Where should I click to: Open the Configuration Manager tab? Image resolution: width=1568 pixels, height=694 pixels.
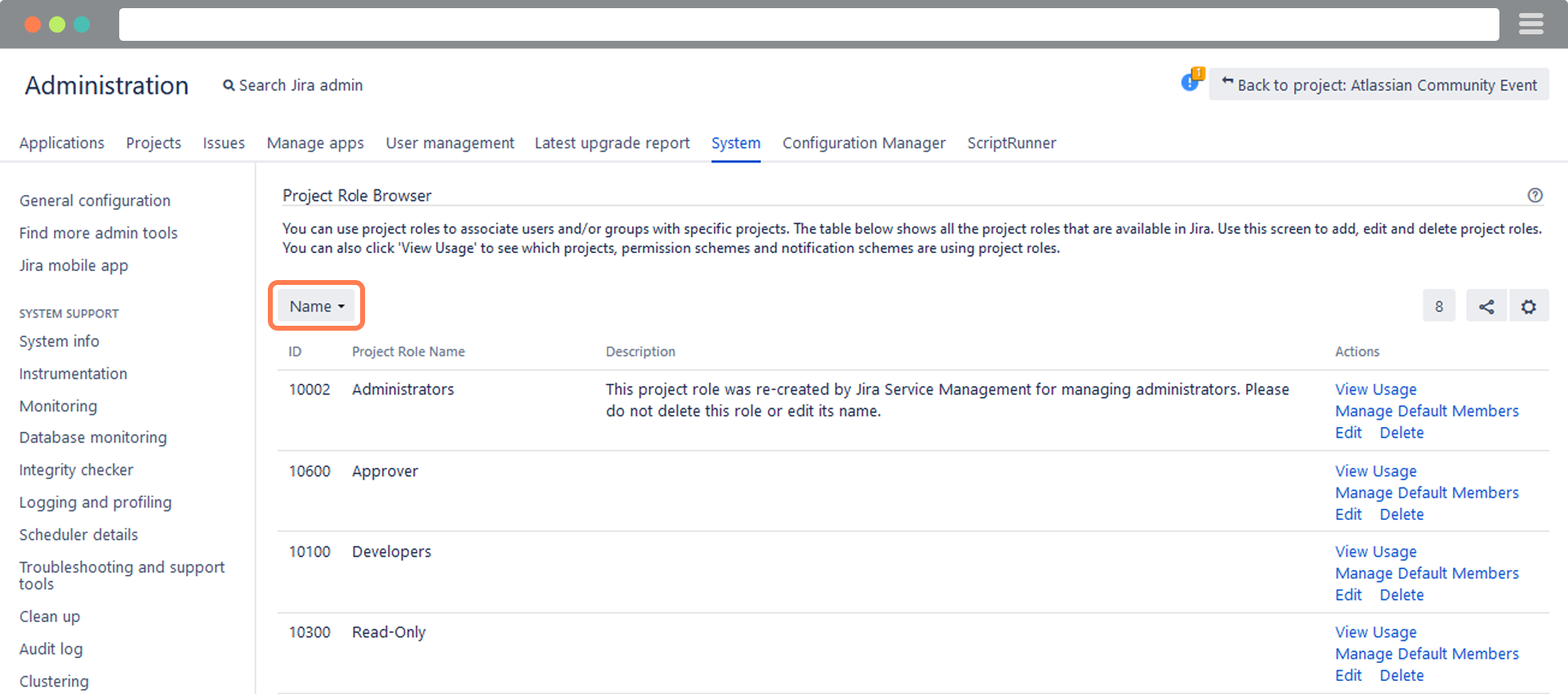coord(863,143)
